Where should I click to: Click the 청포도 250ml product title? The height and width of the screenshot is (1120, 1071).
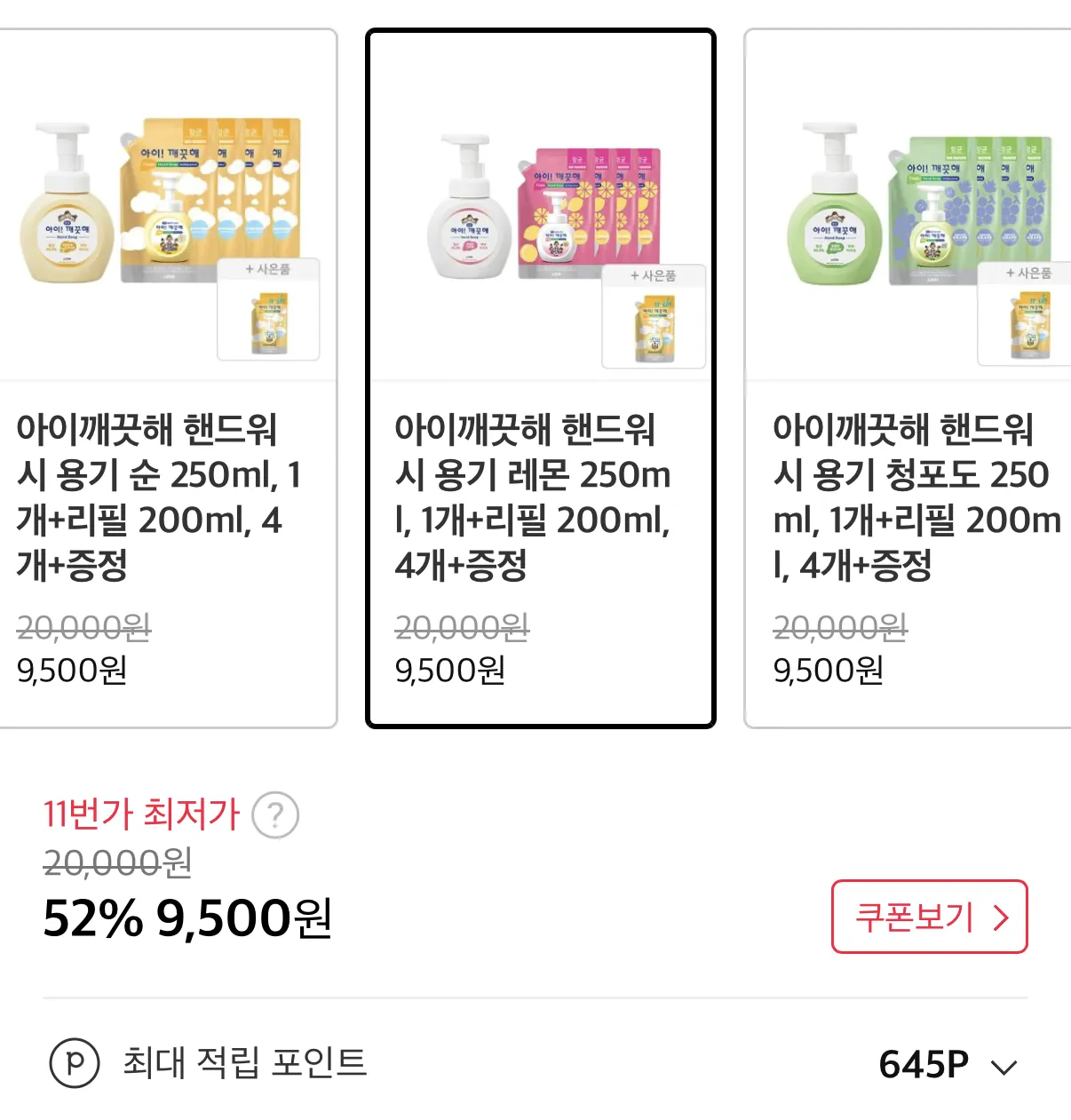coord(915,496)
